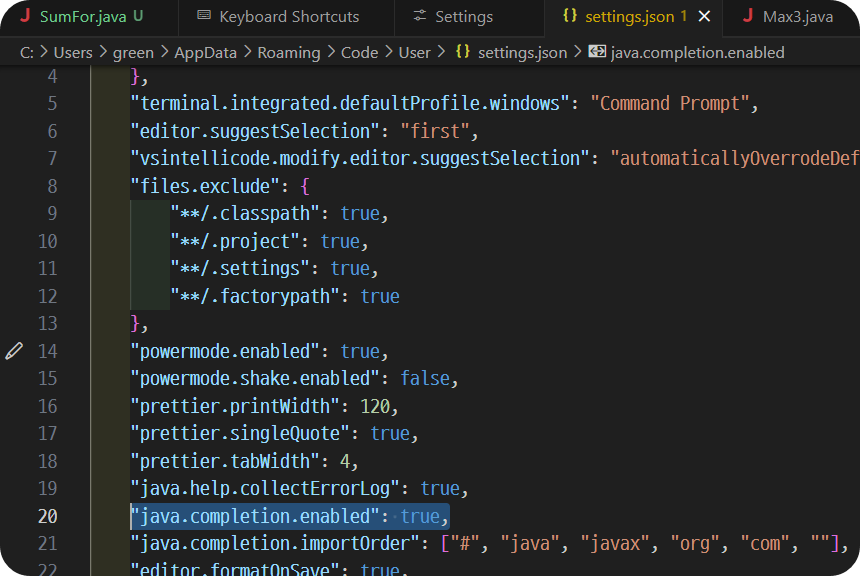This screenshot has width=860, height=576.
Task: Click the green breadcrumb link
Action: pos(132,52)
